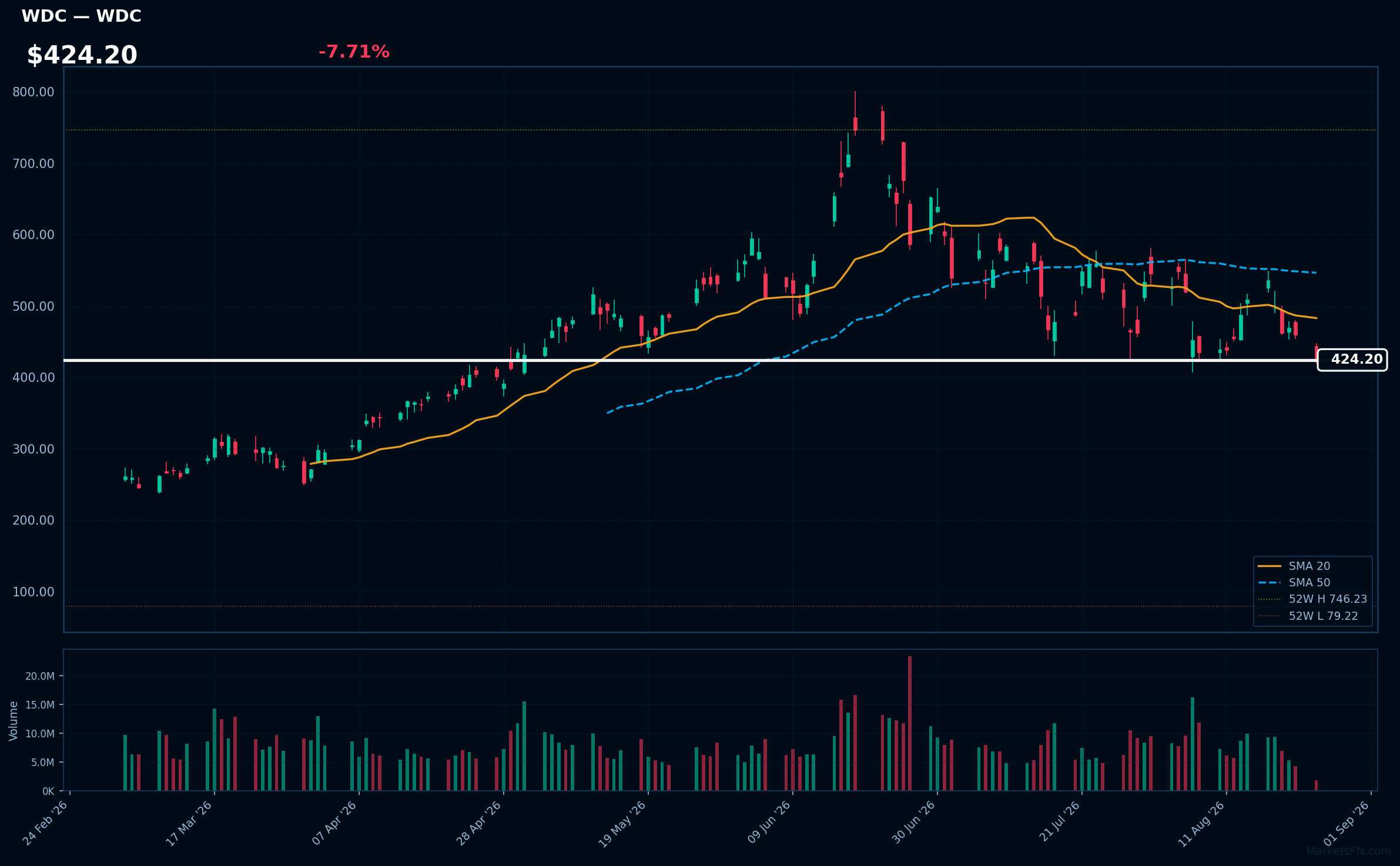1400x866 pixels.
Task: Click the 15.0M volume axis label
Action: click(40, 704)
